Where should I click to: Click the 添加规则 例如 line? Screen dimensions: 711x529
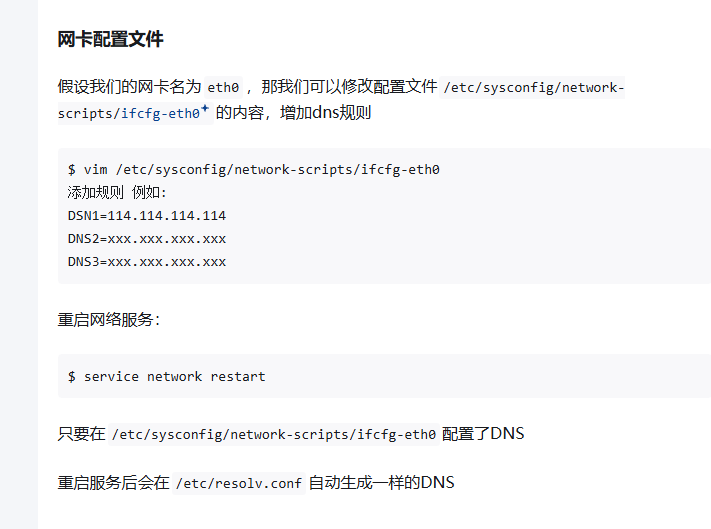tap(117, 193)
